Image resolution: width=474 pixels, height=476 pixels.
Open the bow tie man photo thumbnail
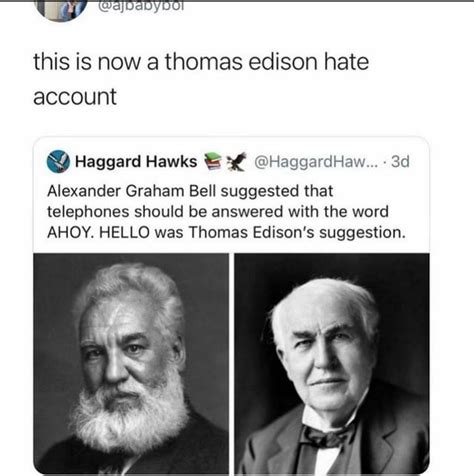tap(332, 364)
